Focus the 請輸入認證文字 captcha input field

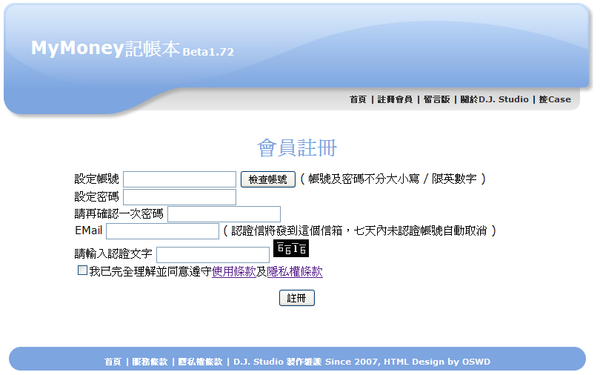tap(213, 254)
